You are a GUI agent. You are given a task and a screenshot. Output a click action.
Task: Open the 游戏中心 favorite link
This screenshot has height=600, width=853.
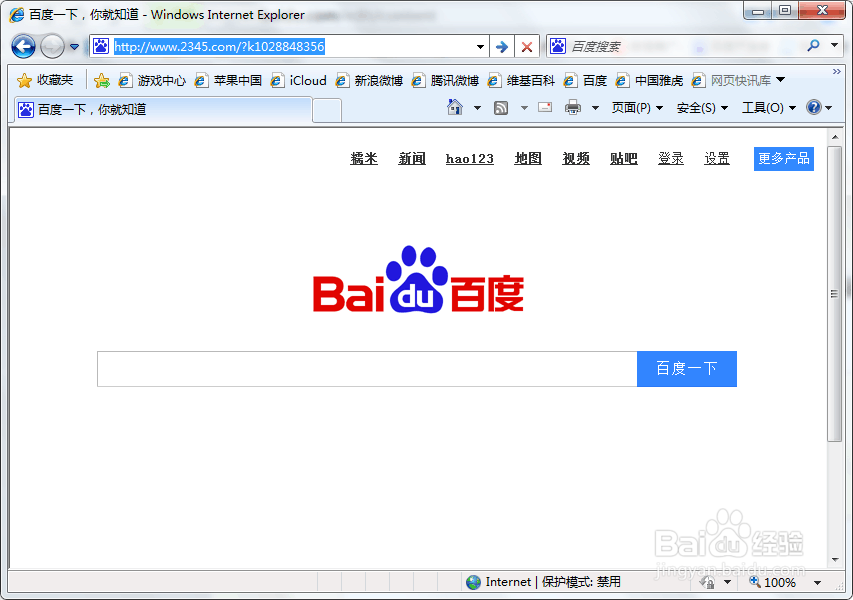tap(152, 81)
